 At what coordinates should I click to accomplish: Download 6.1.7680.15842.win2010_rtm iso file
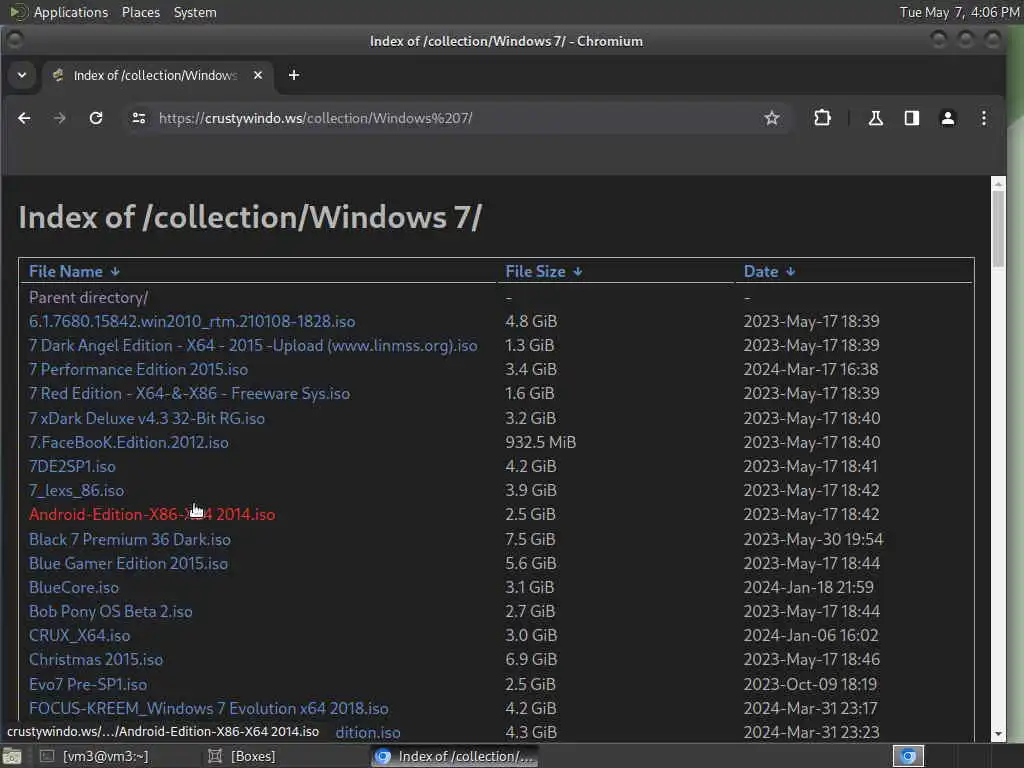tap(192, 321)
